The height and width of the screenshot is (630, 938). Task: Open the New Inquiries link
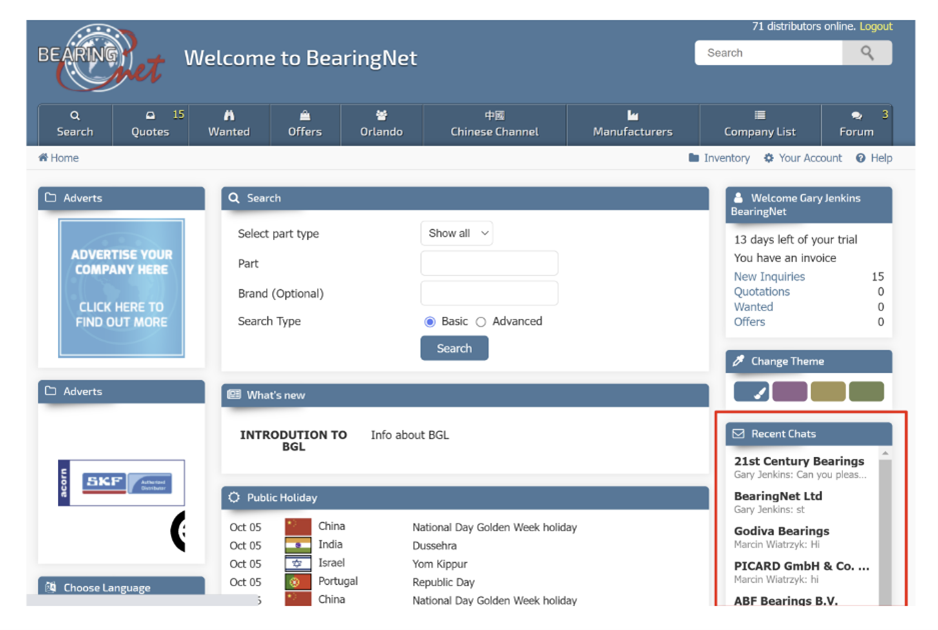click(x=769, y=276)
